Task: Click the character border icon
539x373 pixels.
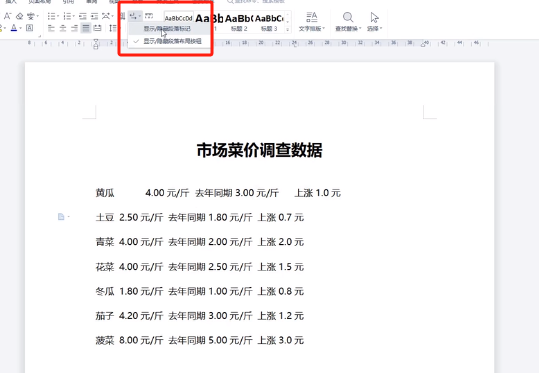Action: click(30, 28)
